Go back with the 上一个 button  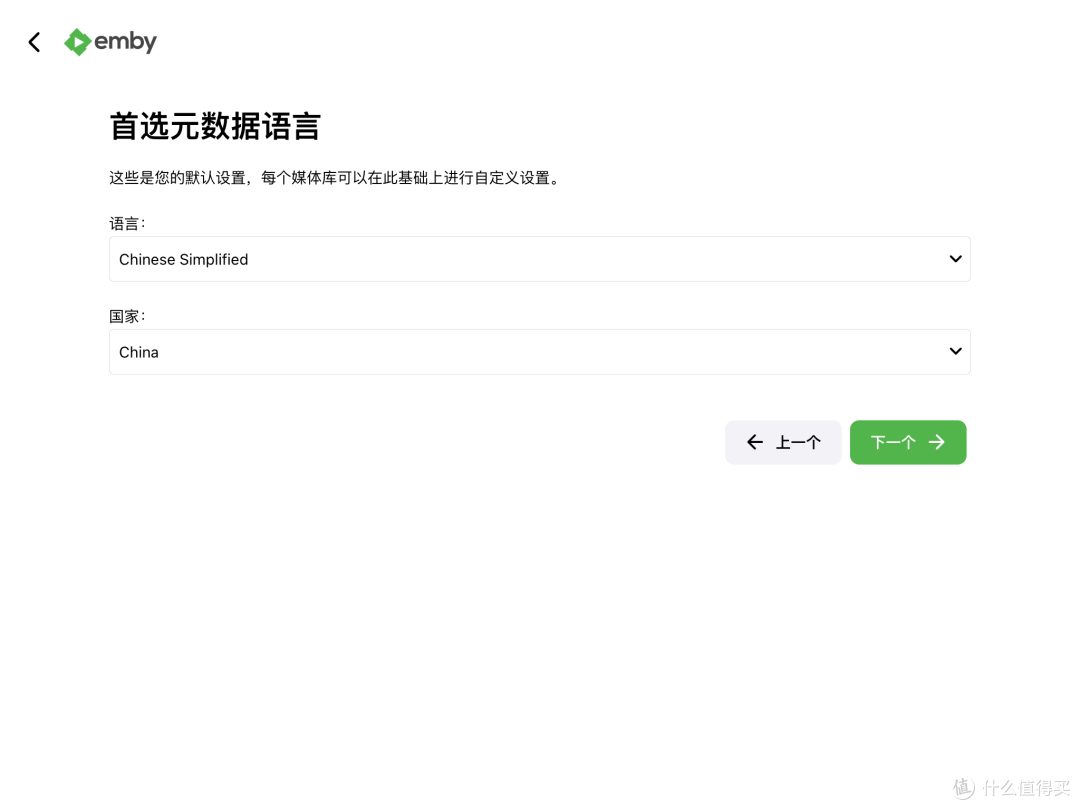(783, 442)
